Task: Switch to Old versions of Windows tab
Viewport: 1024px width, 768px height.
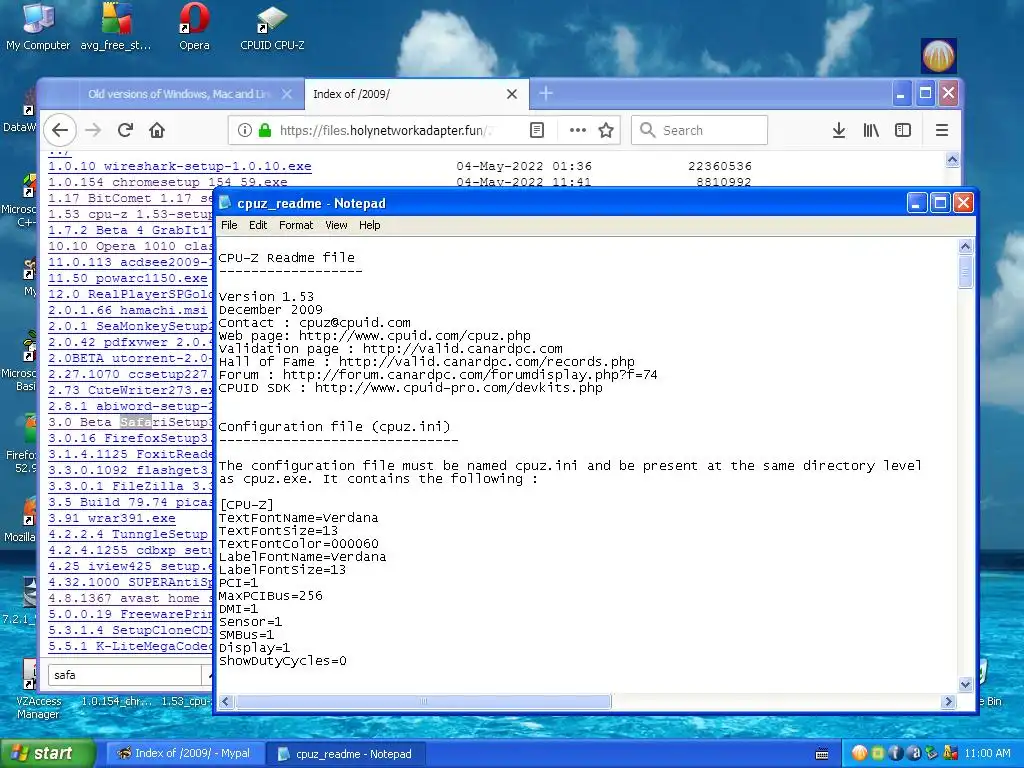Action: coord(180,94)
